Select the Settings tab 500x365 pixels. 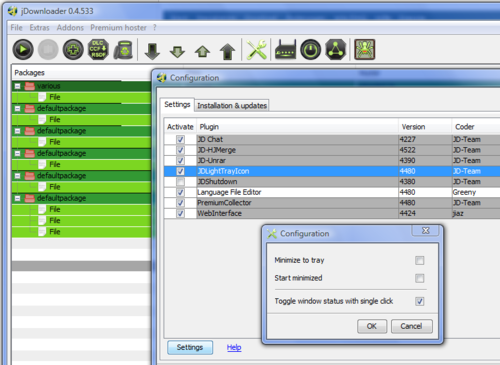tap(177, 105)
